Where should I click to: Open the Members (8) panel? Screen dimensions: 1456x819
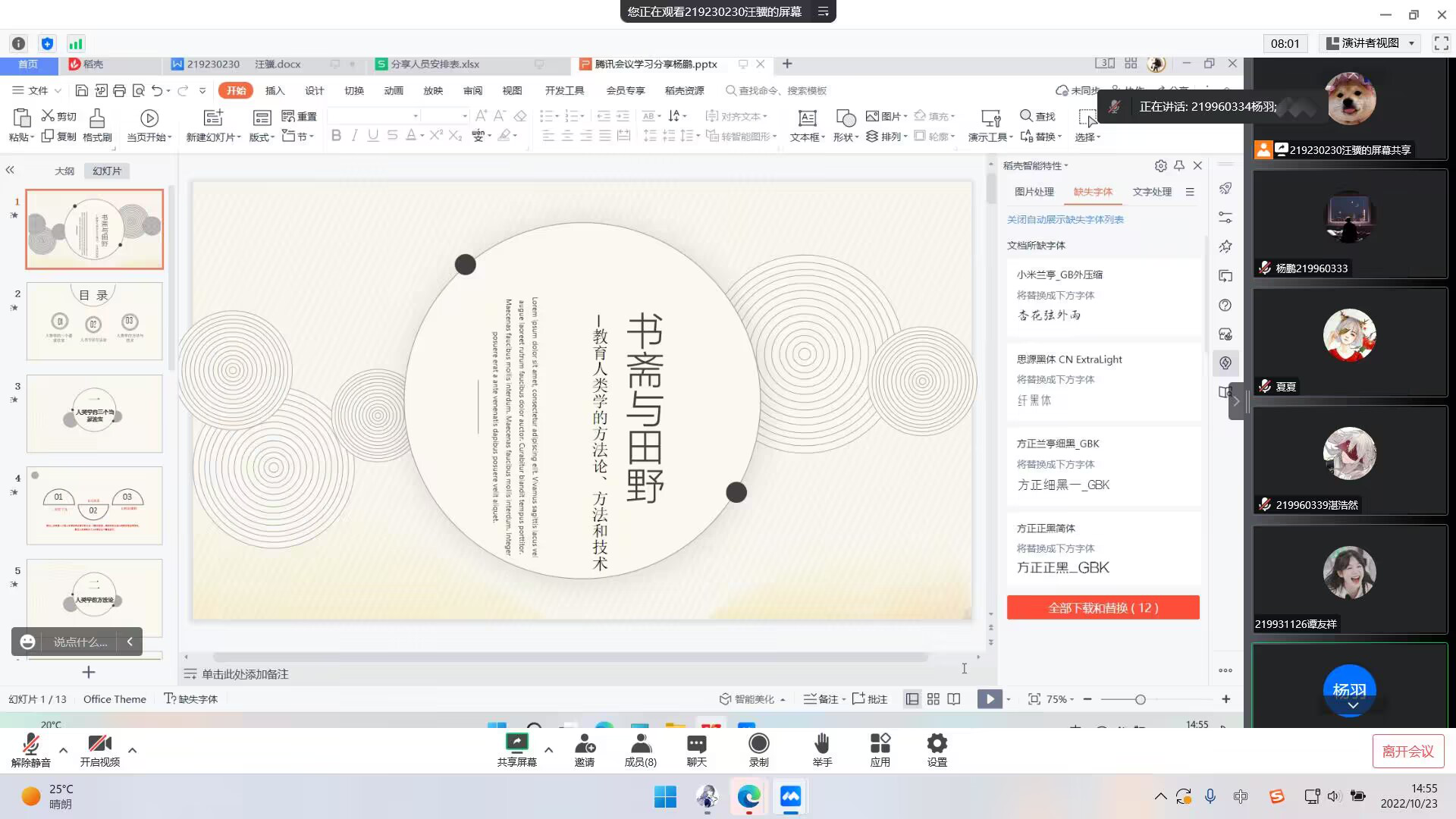(640, 745)
